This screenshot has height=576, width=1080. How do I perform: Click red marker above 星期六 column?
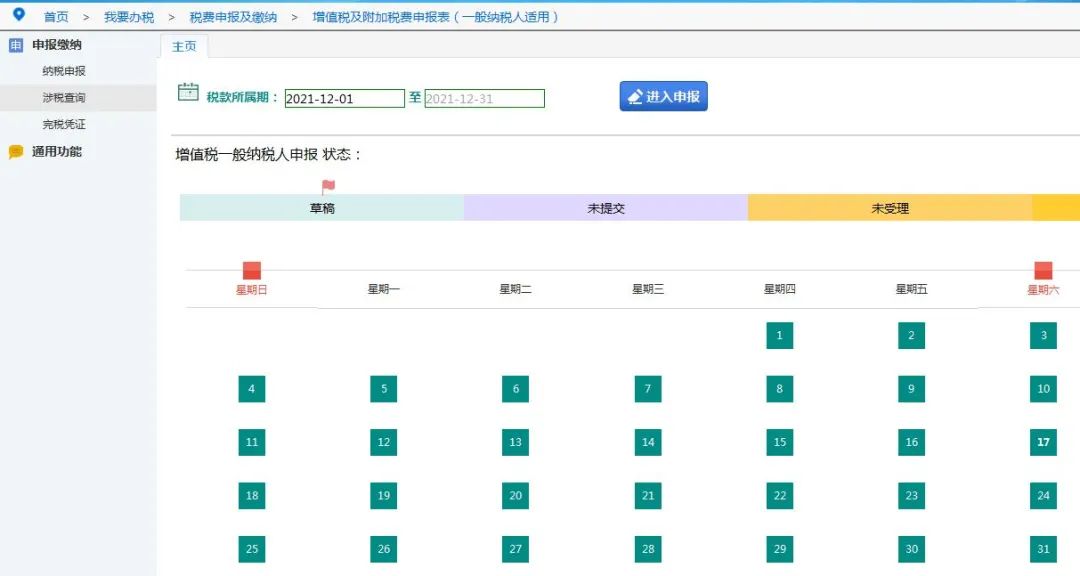point(1043,270)
